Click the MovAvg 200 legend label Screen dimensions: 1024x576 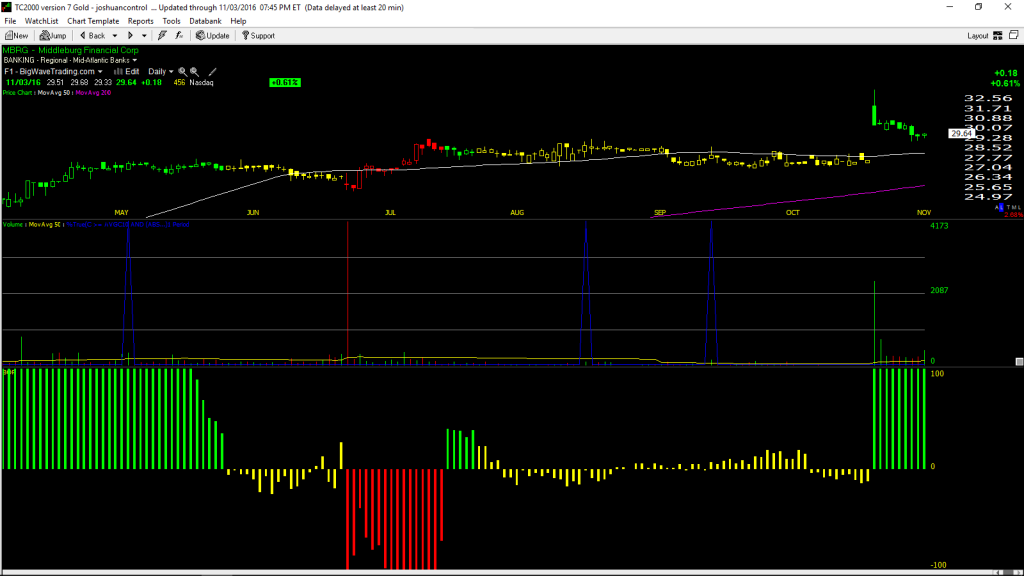coord(93,93)
